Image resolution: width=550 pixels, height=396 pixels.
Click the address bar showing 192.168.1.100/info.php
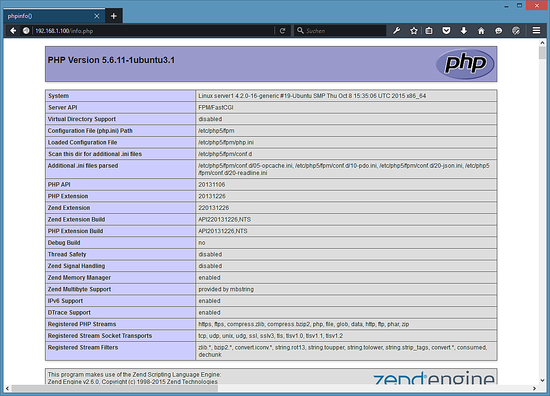pos(154,31)
